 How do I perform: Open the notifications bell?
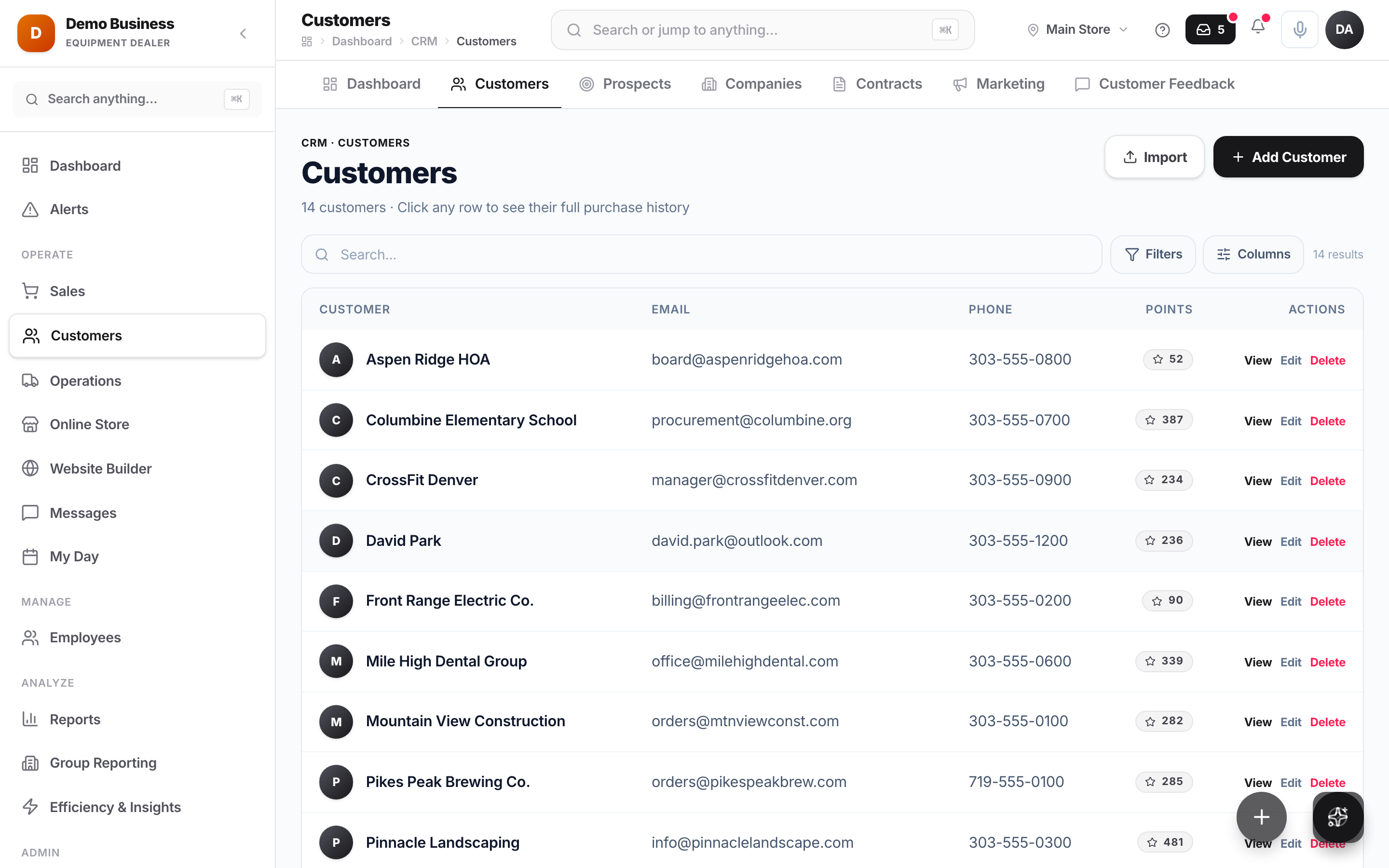pos(1257,27)
